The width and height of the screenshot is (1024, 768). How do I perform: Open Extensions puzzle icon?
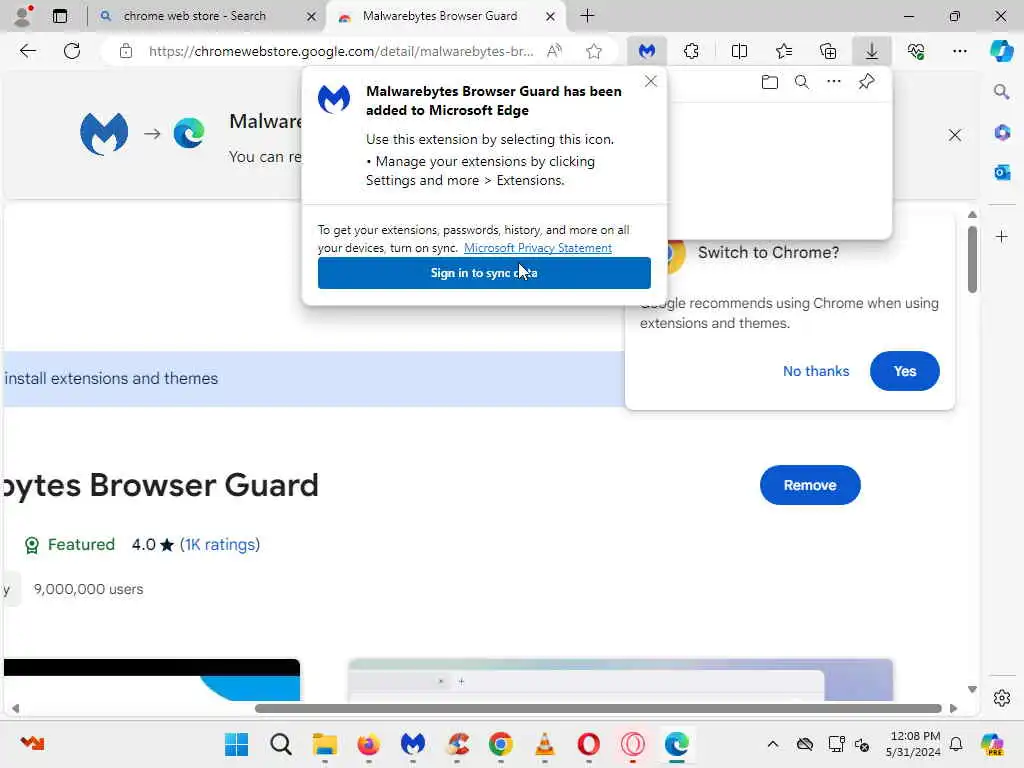coord(691,51)
